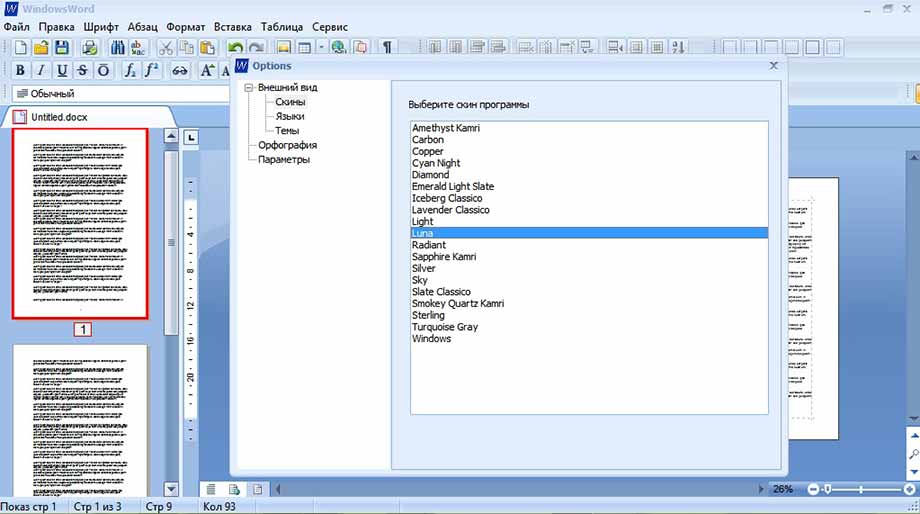Choose the Carbon skin
The height and width of the screenshot is (514, 920).
tap(589, 140)
